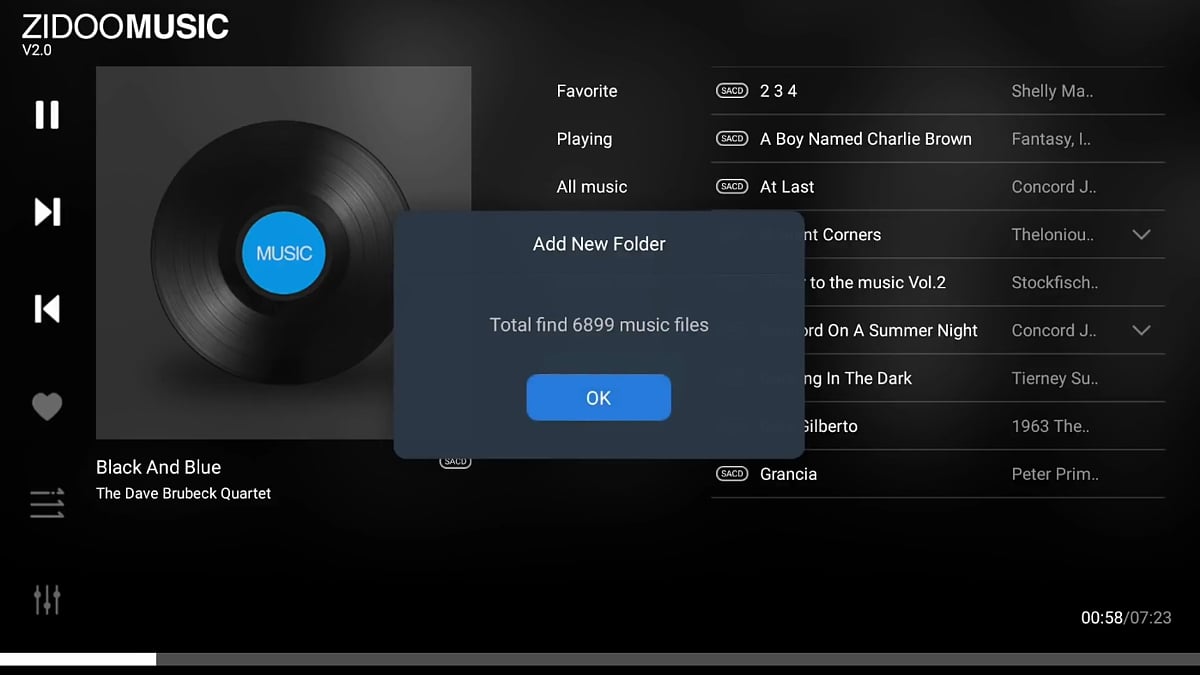Select the skip-to-next-track icon
This screenshot has height=675, width=1200.
click(46, 211)
